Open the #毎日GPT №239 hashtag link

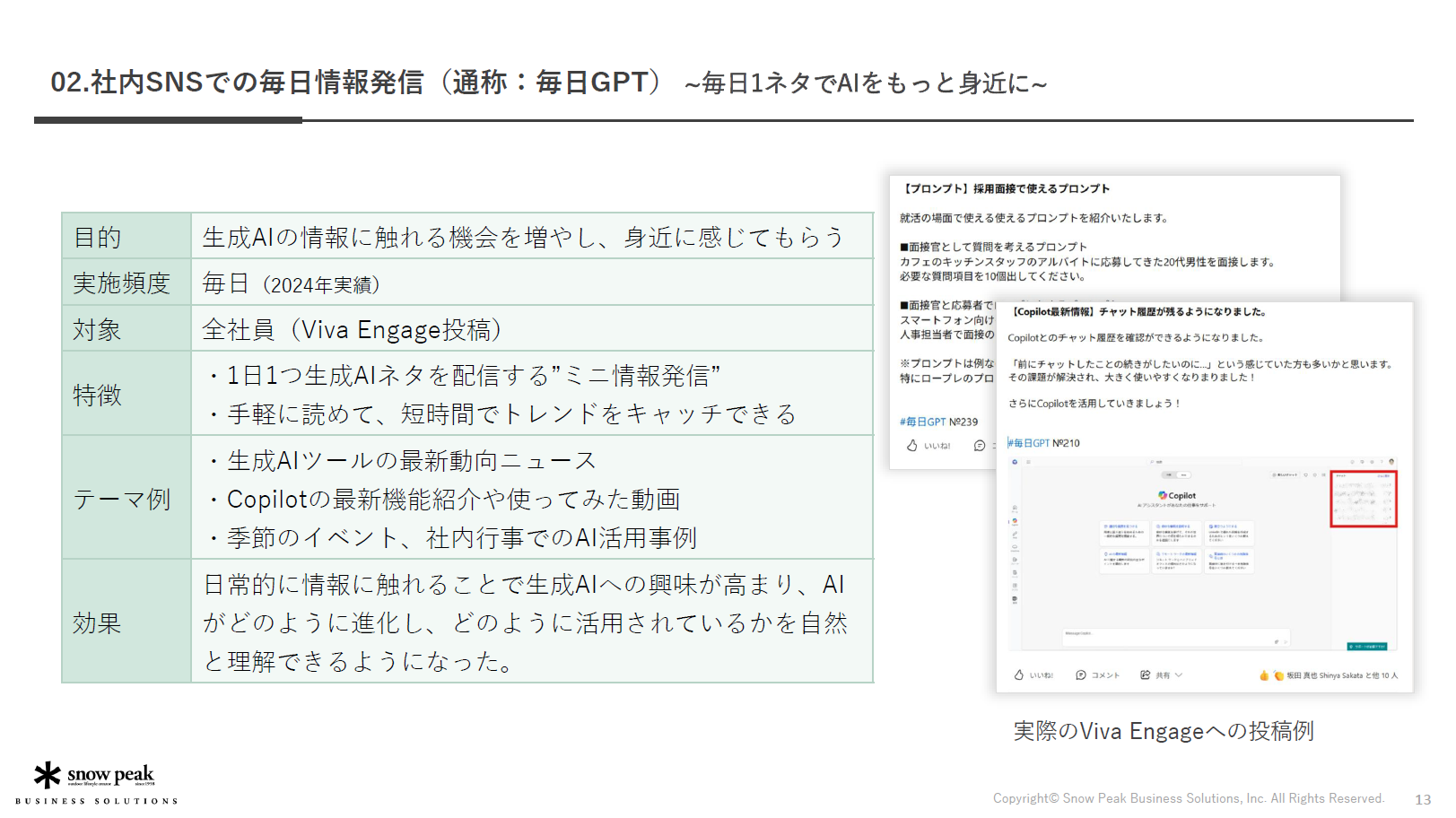pyautogui.click(x=921, y=421)
